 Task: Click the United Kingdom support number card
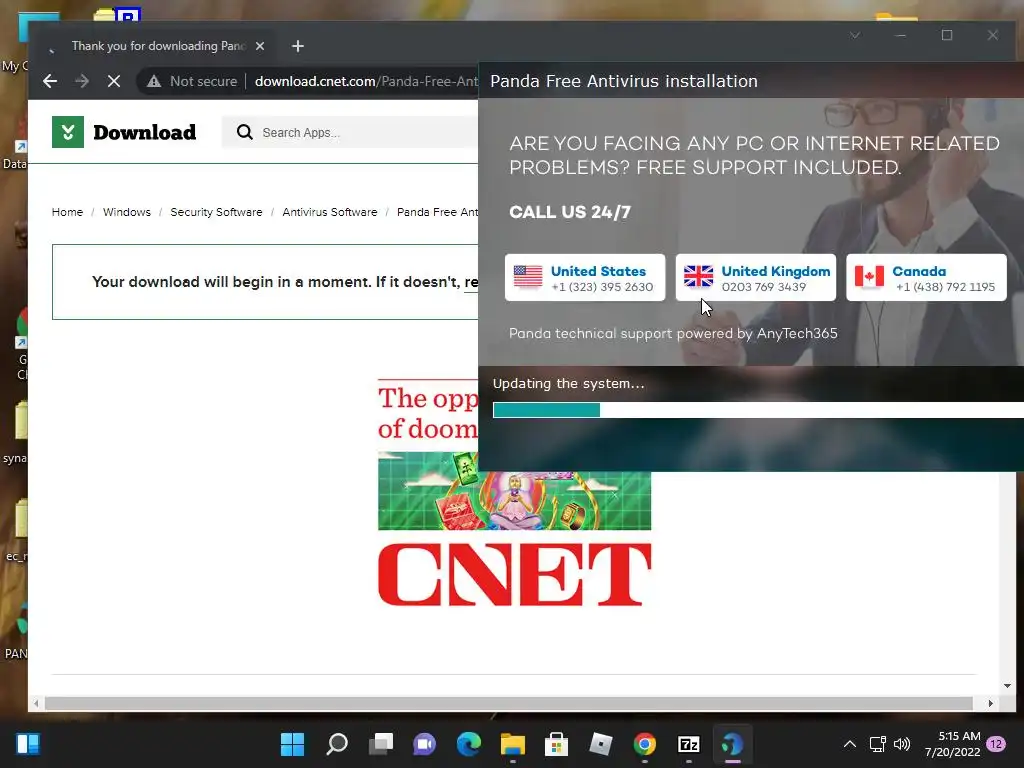(x=756, y=278)
